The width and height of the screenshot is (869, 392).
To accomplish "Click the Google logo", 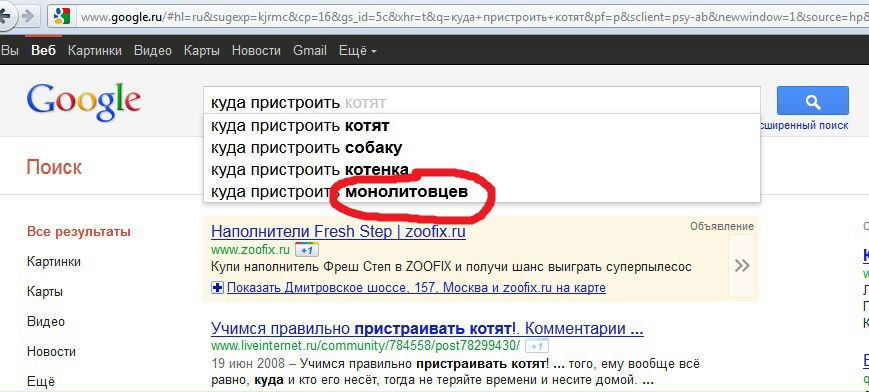I will (83, 101).
